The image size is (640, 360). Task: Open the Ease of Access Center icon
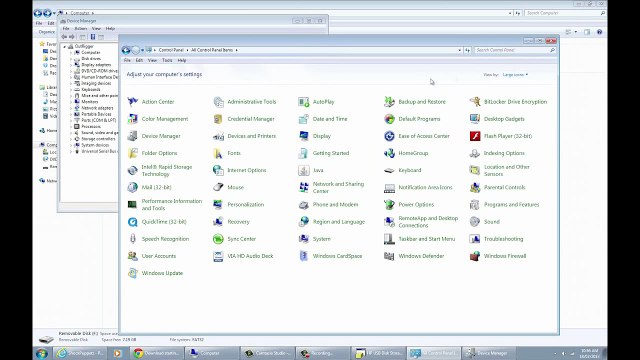point(389,136)
